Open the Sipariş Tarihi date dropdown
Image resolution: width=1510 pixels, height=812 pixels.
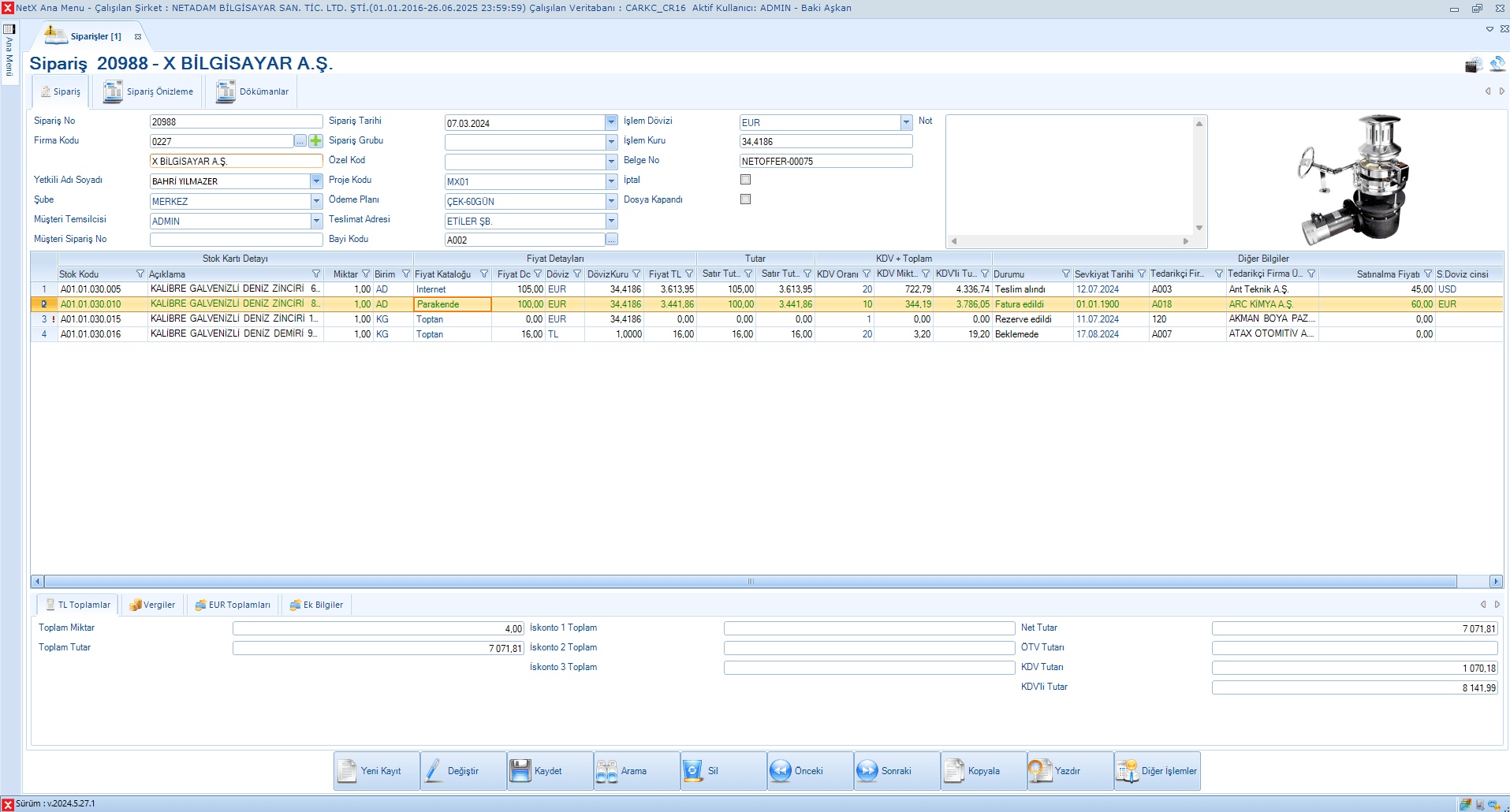(x=611, y=122)
